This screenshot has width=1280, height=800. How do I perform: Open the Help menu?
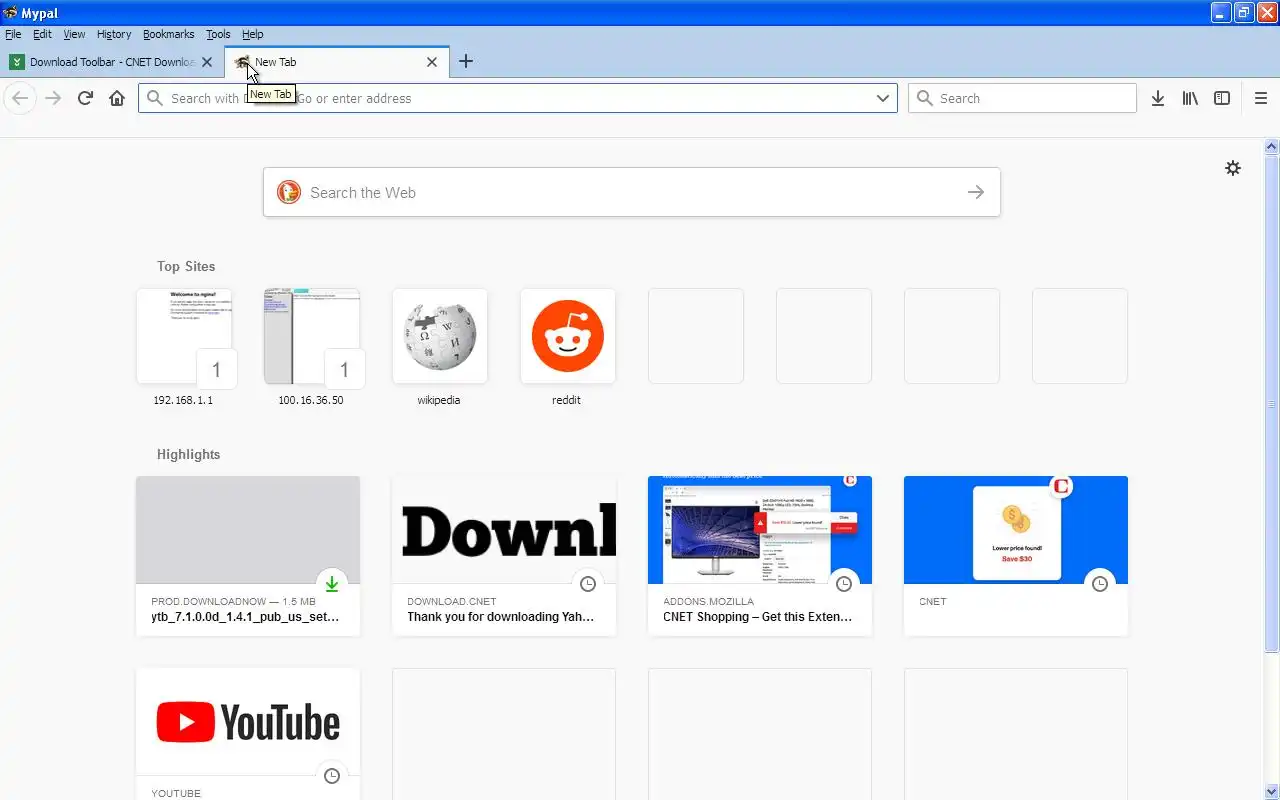pyautogui.click(x=252, y=34)
